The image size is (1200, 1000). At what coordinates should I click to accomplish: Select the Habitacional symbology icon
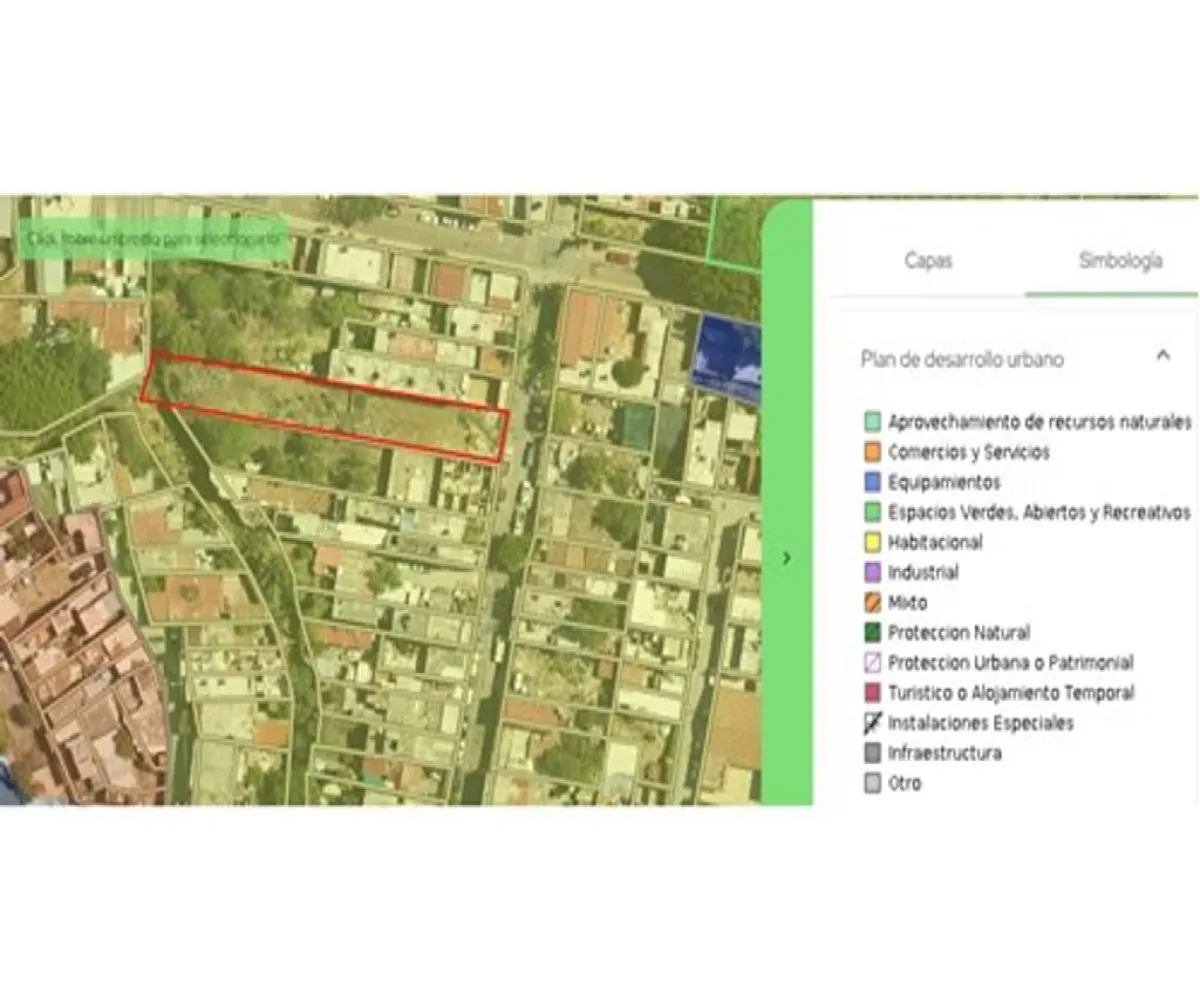tap(872, 542)
